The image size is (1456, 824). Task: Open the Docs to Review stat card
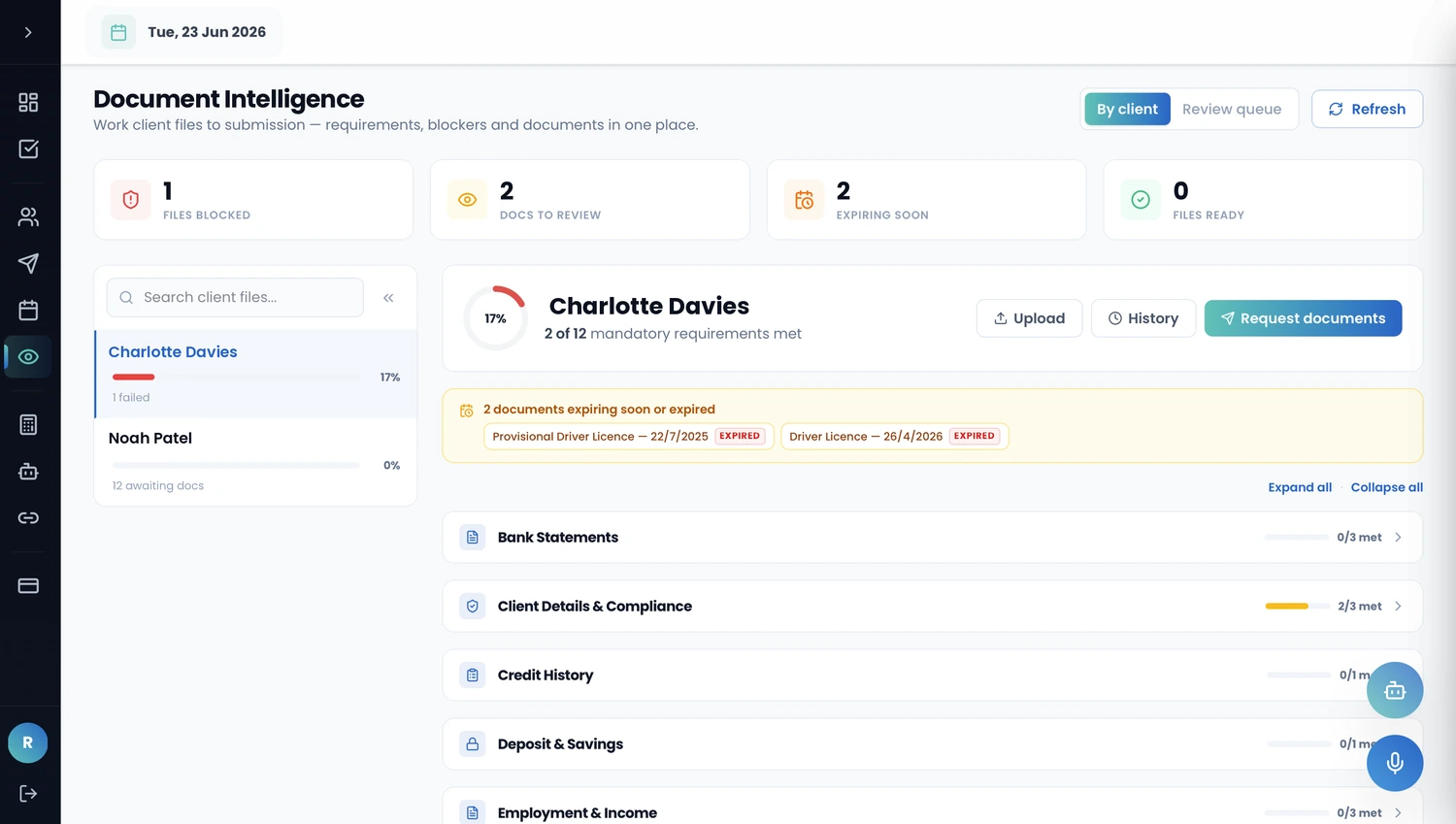pyautogui.click(x=590, y=200)
